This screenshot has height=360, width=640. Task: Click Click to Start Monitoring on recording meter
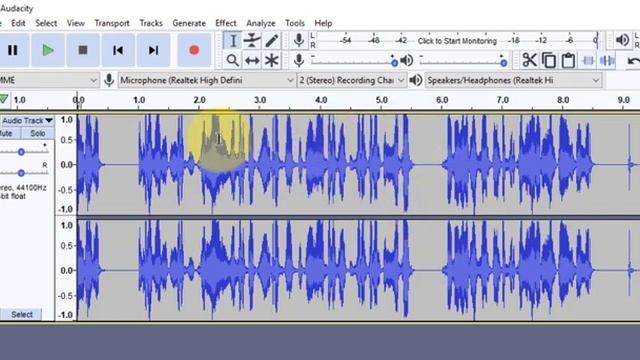457,41
